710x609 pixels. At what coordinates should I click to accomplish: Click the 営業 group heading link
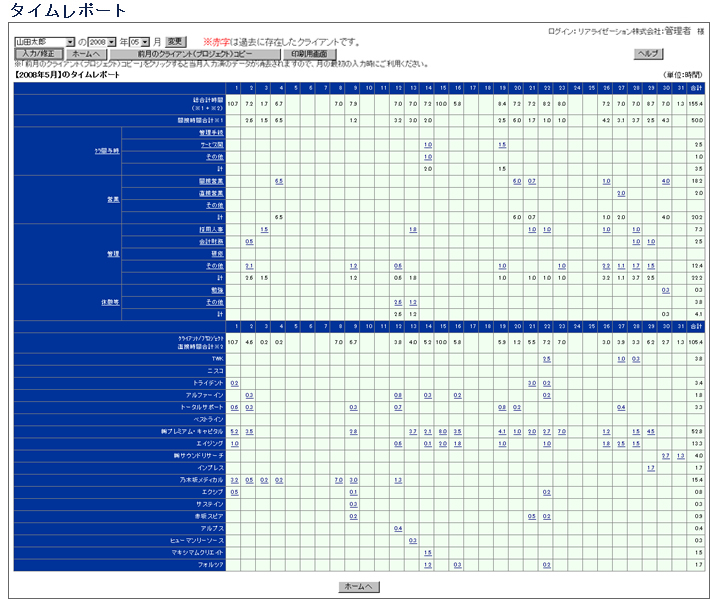[x=113, y=199]
